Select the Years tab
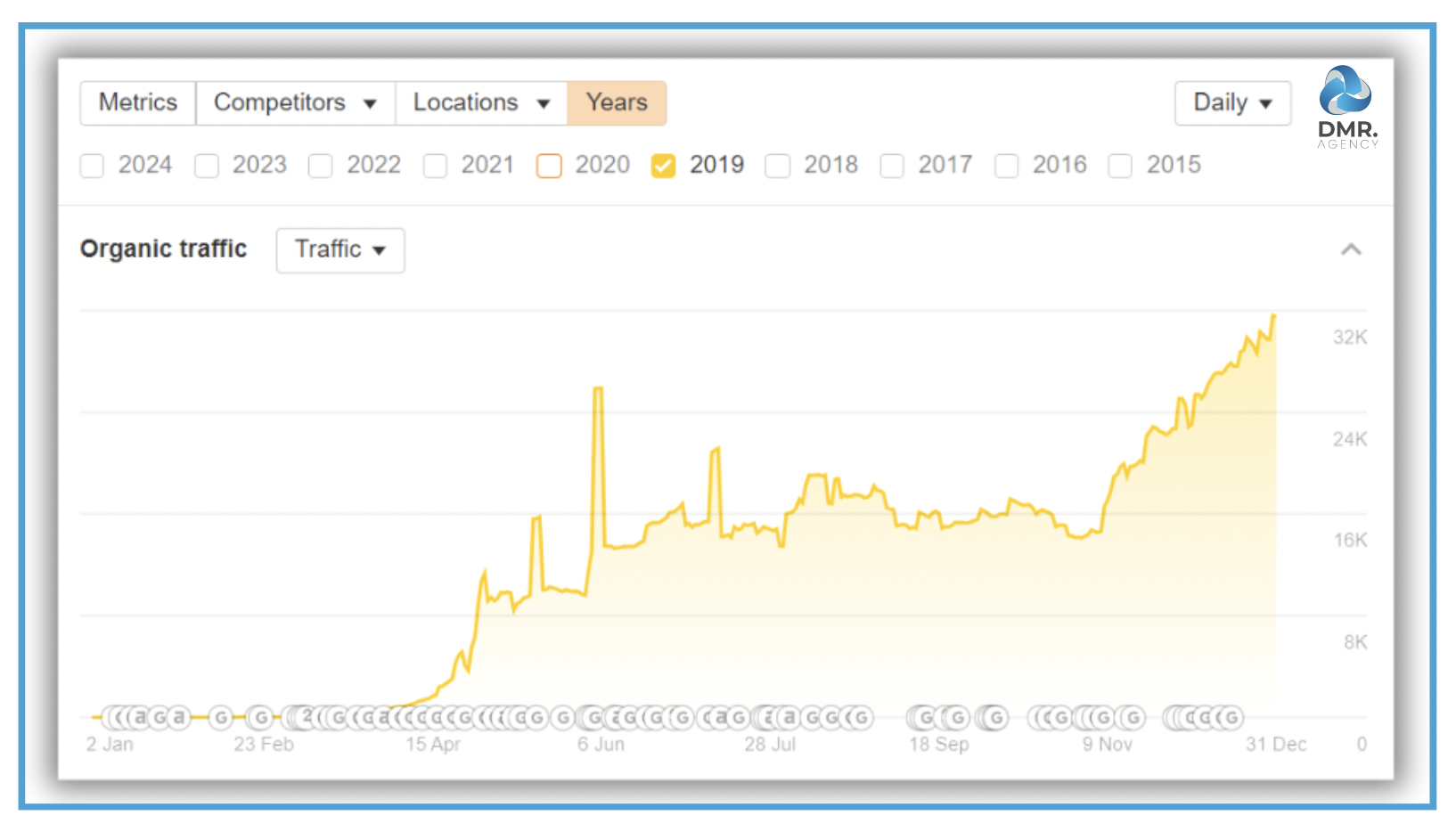 (618, 103)
